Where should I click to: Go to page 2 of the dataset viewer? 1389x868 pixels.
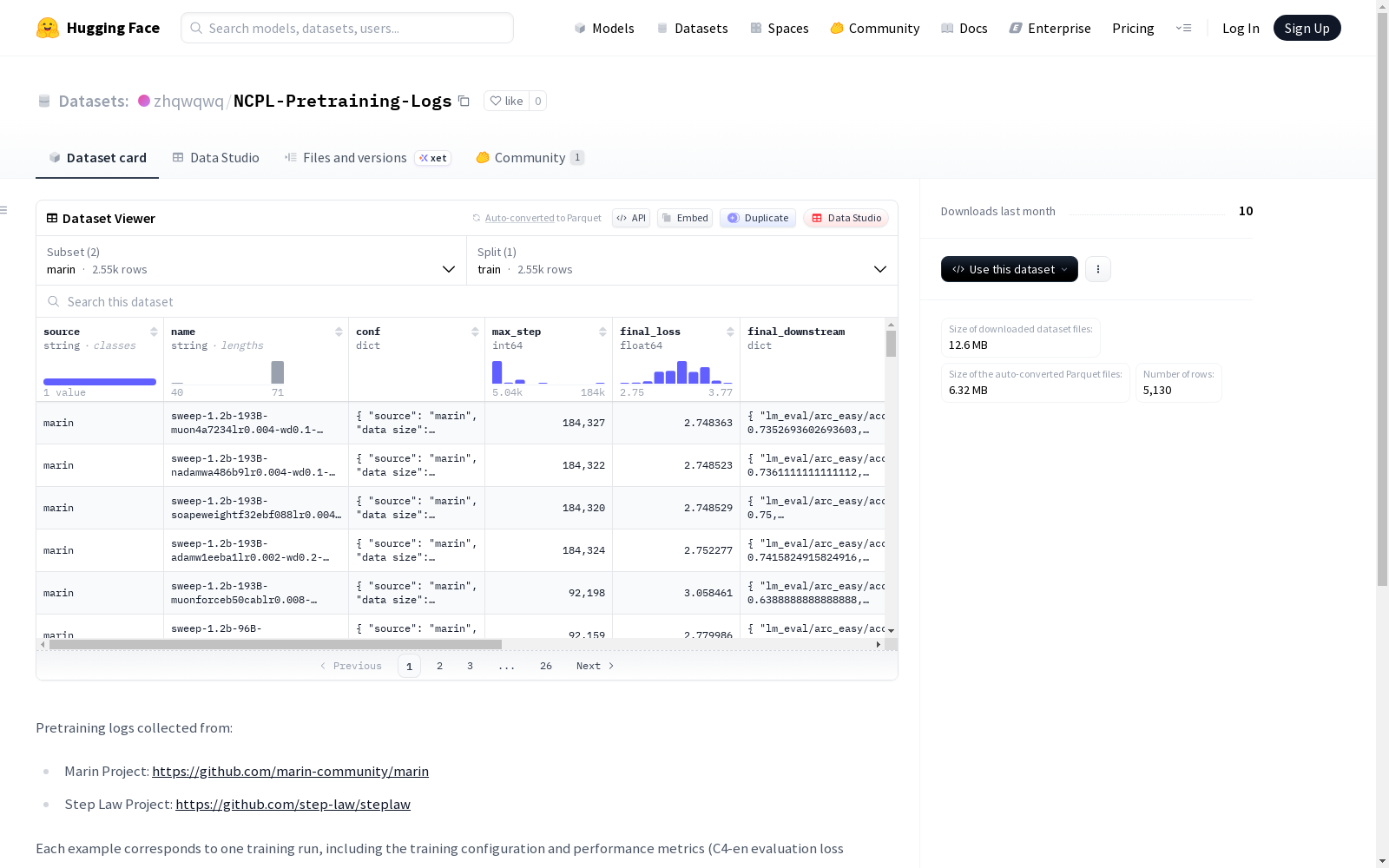coord(439,666)
